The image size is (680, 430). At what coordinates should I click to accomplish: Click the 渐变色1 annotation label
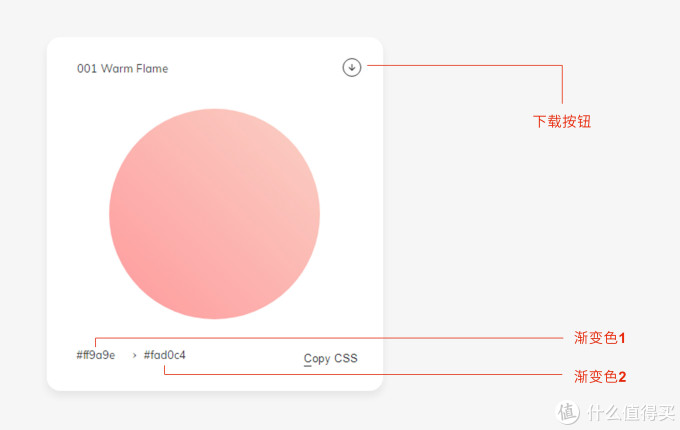pyautogui.click(x=600, y=338)
